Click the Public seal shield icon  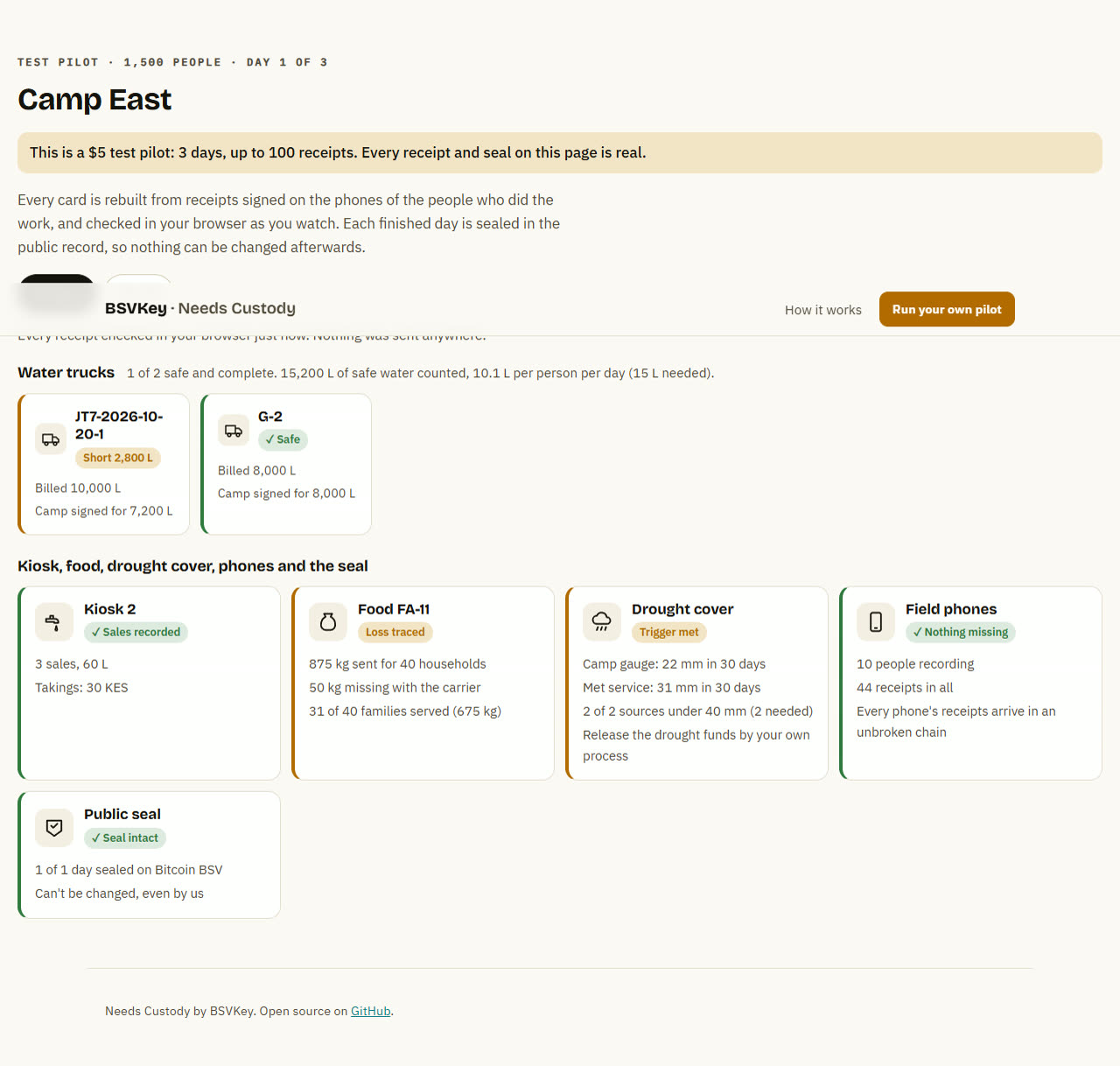pos(53,827)
